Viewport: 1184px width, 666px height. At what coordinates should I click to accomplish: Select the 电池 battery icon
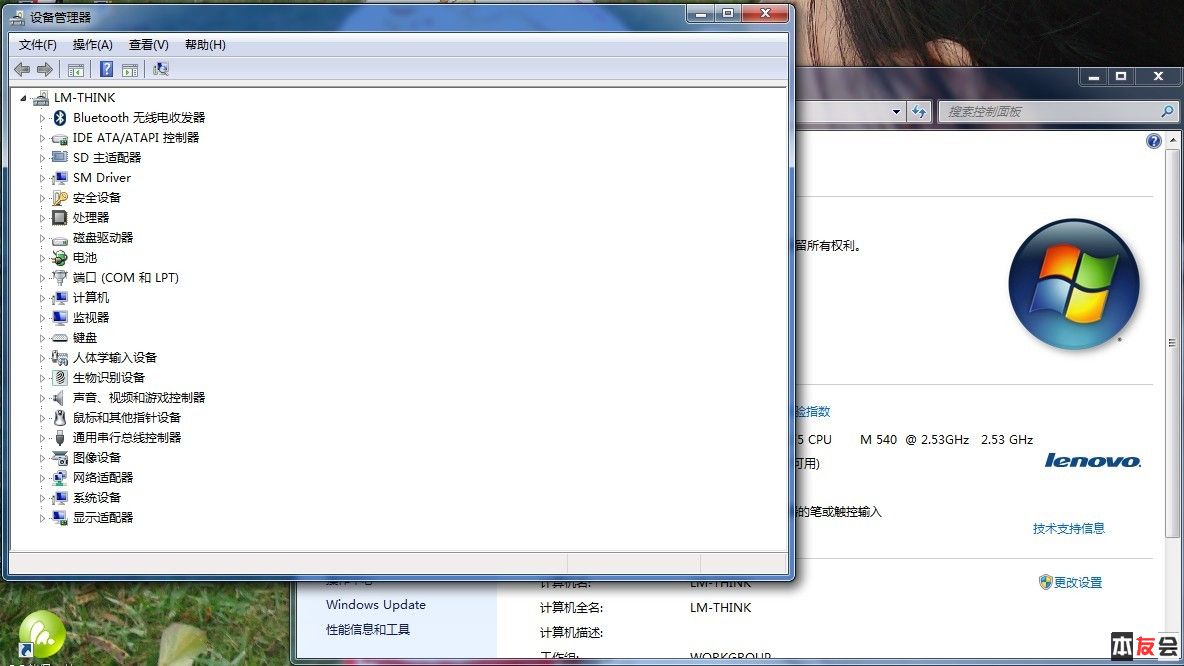click(x=60, y=257)
